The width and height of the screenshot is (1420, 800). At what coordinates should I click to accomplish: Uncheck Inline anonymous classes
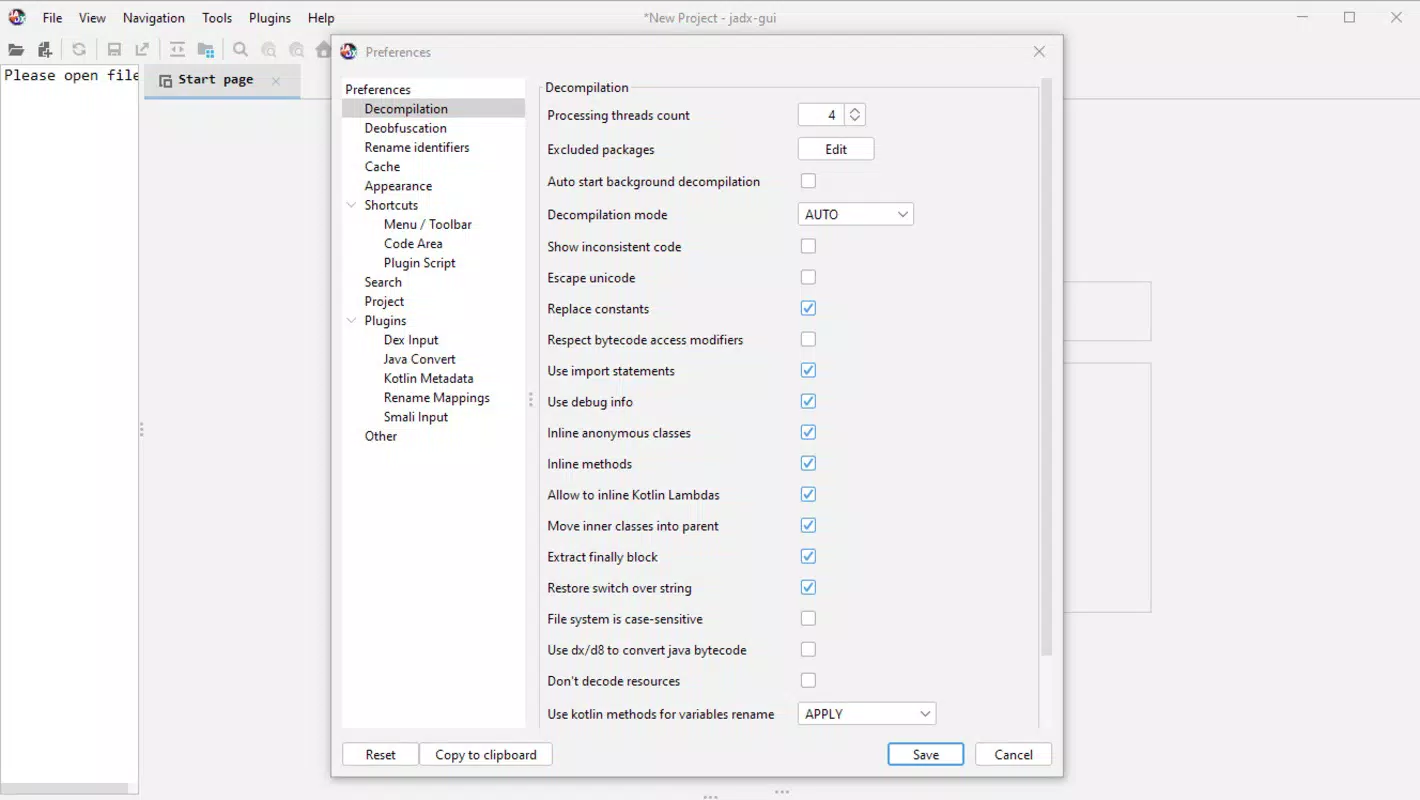coord(808,432)
